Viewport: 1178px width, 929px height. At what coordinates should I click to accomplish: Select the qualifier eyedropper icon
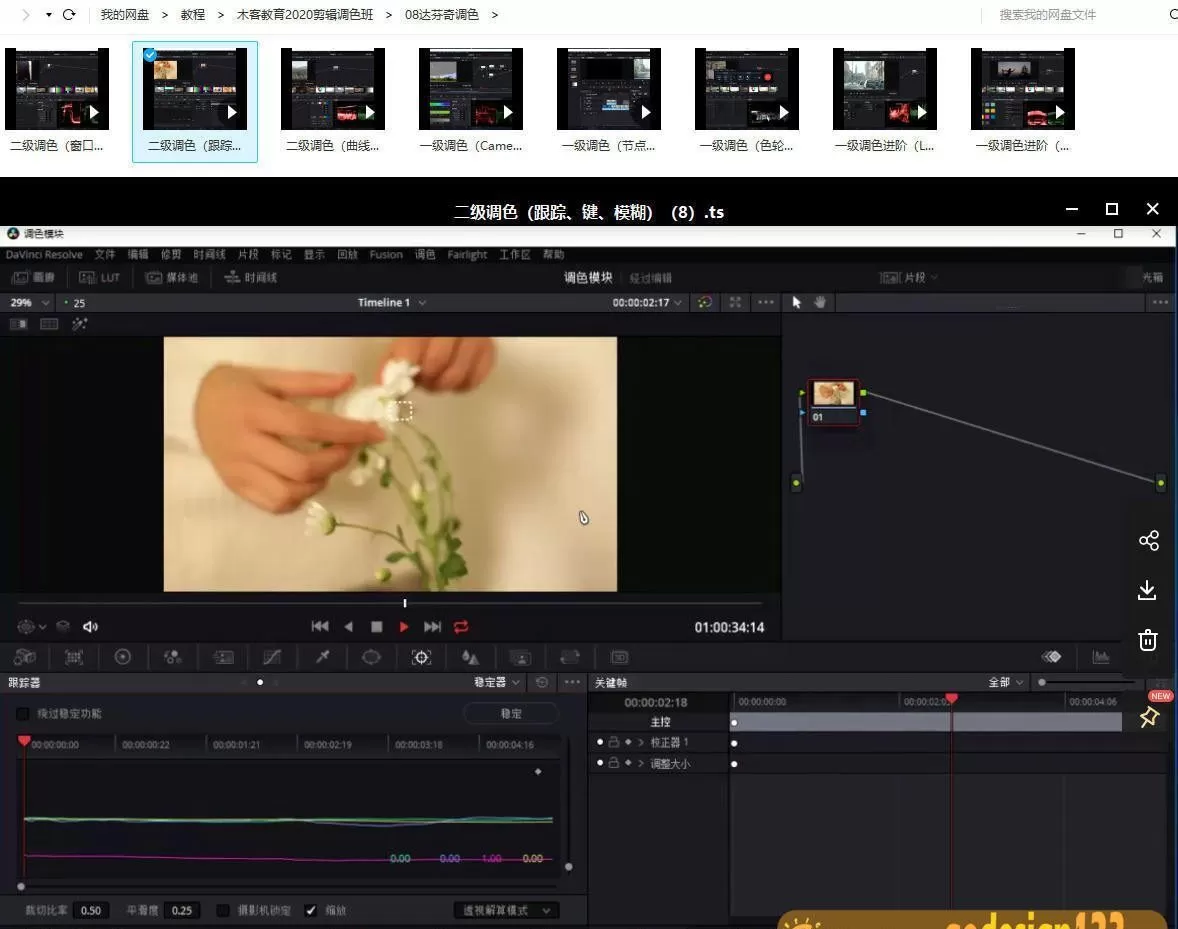pyautogui.click(x=322, y=657)
